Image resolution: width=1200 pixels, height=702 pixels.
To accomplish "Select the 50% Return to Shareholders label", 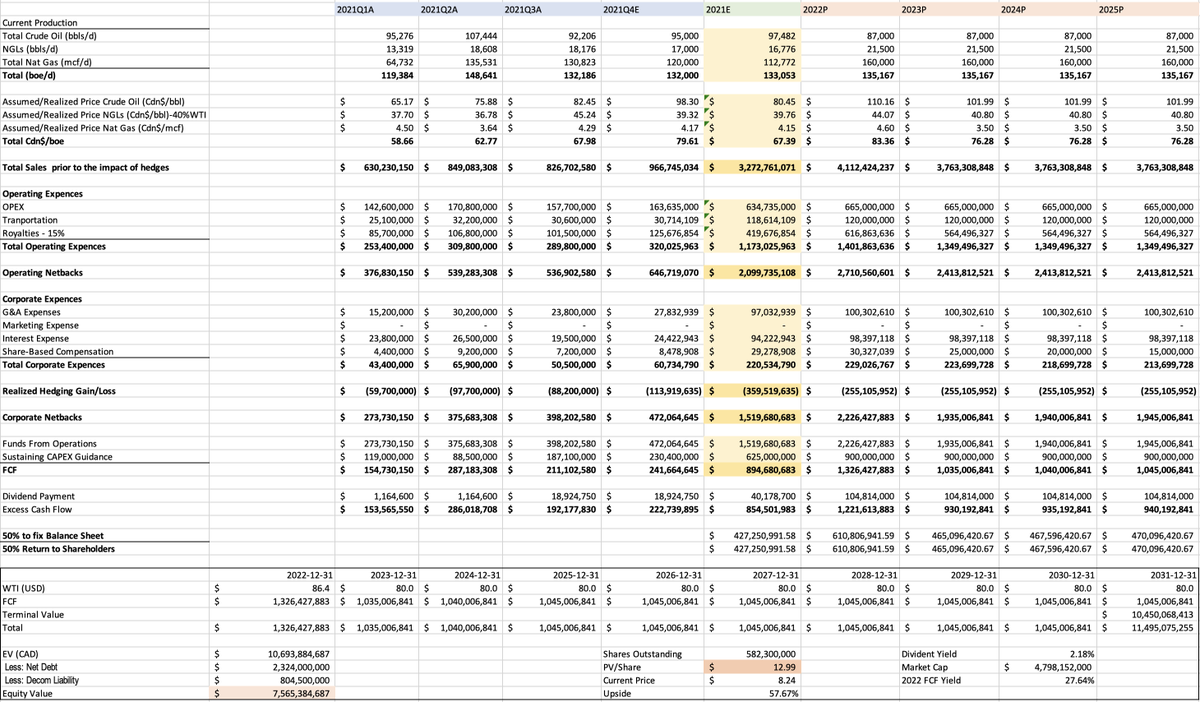I will click(59, 548).
